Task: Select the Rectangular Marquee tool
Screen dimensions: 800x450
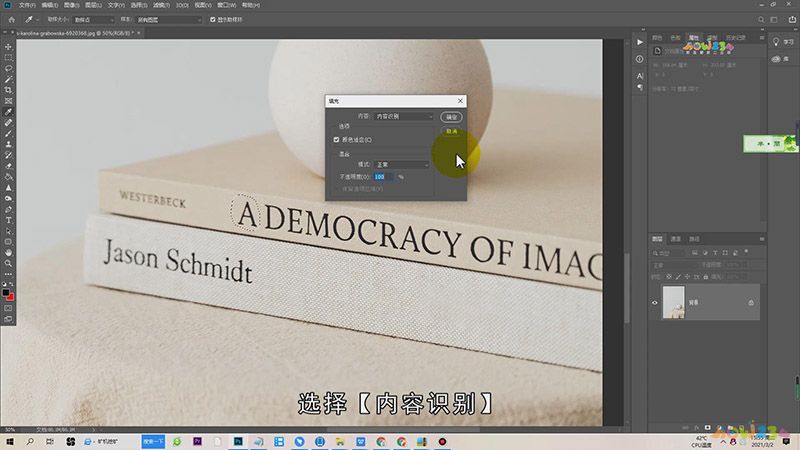Action: point(8,57)
